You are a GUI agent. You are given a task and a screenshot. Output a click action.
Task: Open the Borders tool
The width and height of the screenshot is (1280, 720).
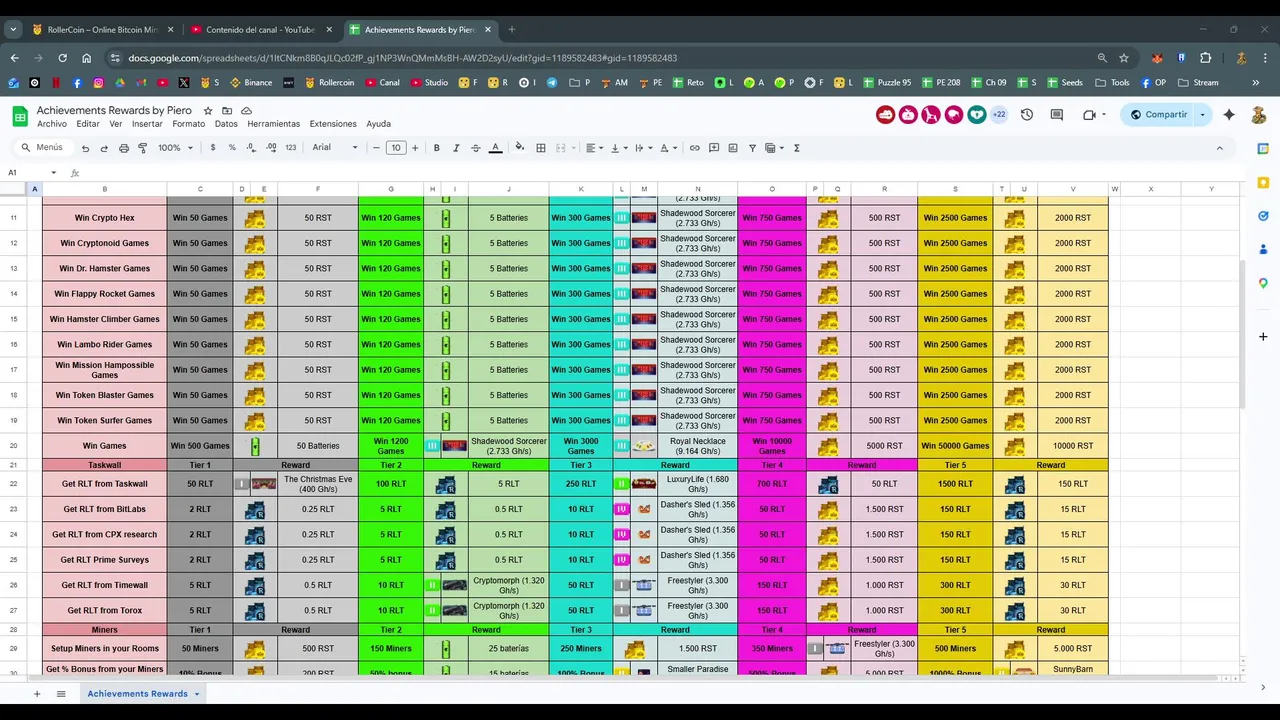coord(541,148)
